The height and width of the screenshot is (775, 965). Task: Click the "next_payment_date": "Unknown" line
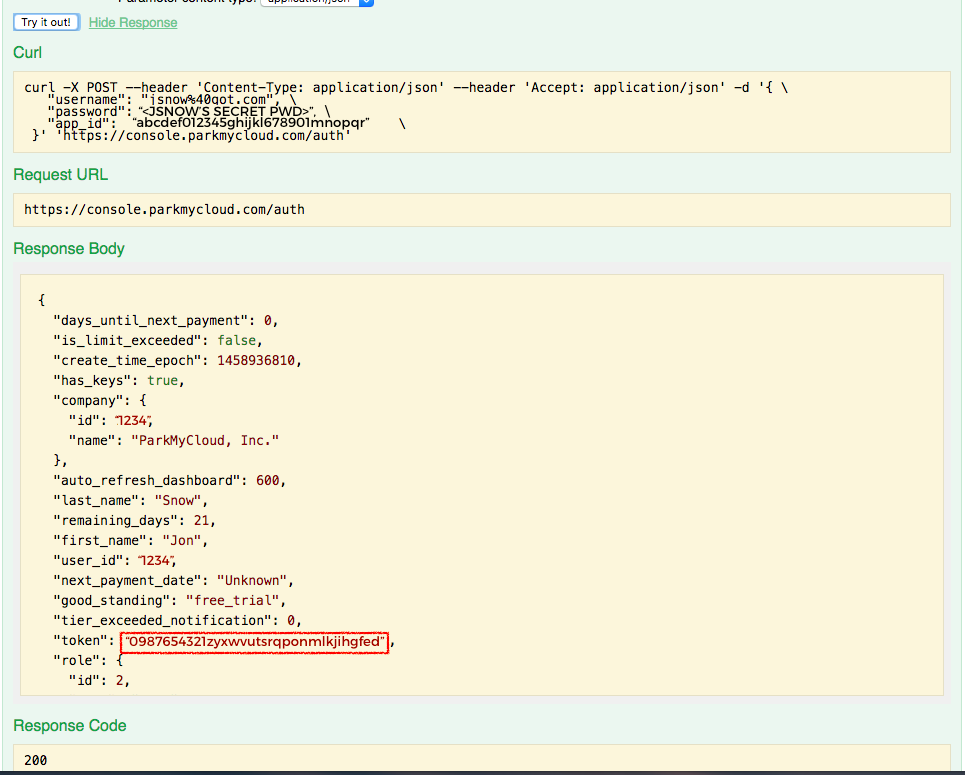tap(174, 580)
